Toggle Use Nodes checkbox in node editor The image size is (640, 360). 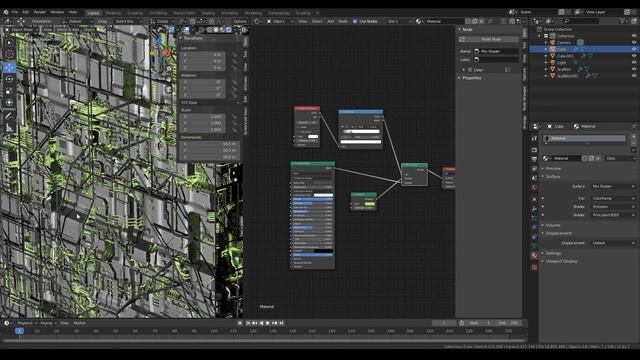coord(355,21)
